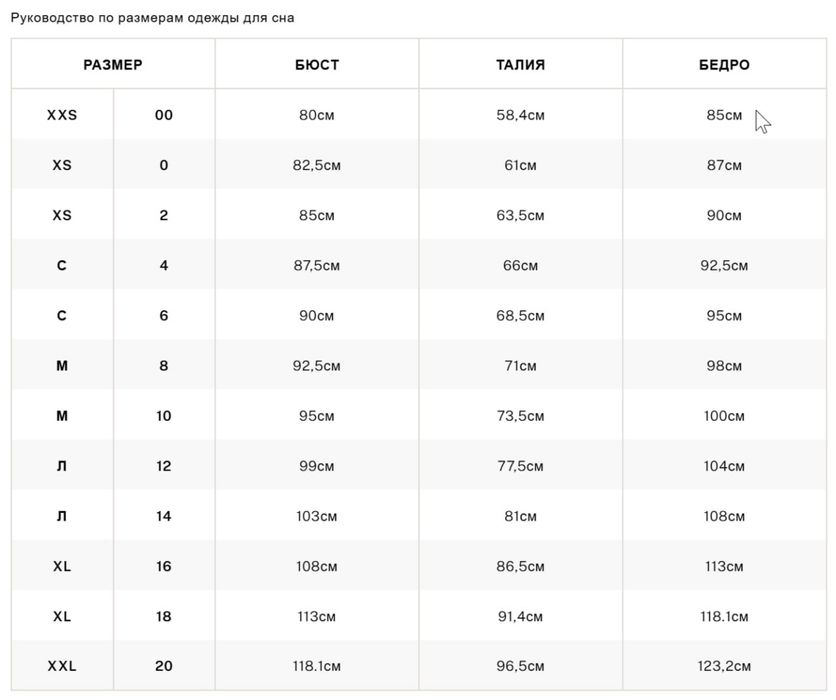
Task: Select the 123,2см hip value
Action: click(724, 666)
